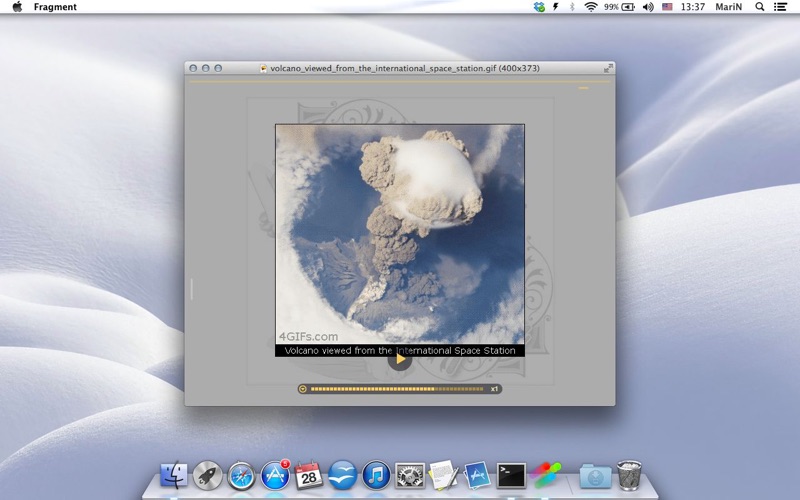Image resolution: width=800 pixels, height=500 pixels.
Task: Open the MariN user menu
Action: [x=729, y=7]
